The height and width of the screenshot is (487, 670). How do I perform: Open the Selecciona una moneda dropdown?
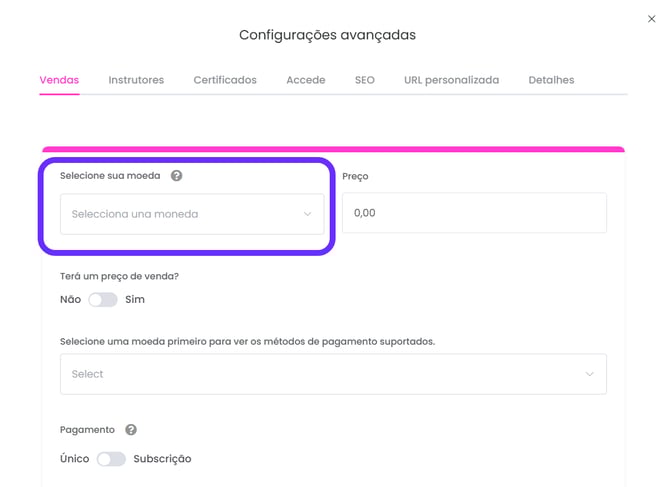(x=192, y=214)
